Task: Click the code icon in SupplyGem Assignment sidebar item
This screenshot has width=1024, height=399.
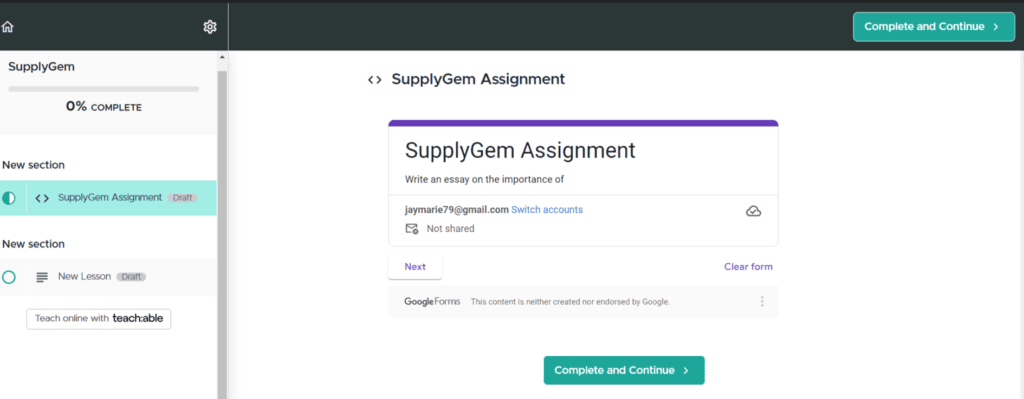Action: click(x=42, y=199)
